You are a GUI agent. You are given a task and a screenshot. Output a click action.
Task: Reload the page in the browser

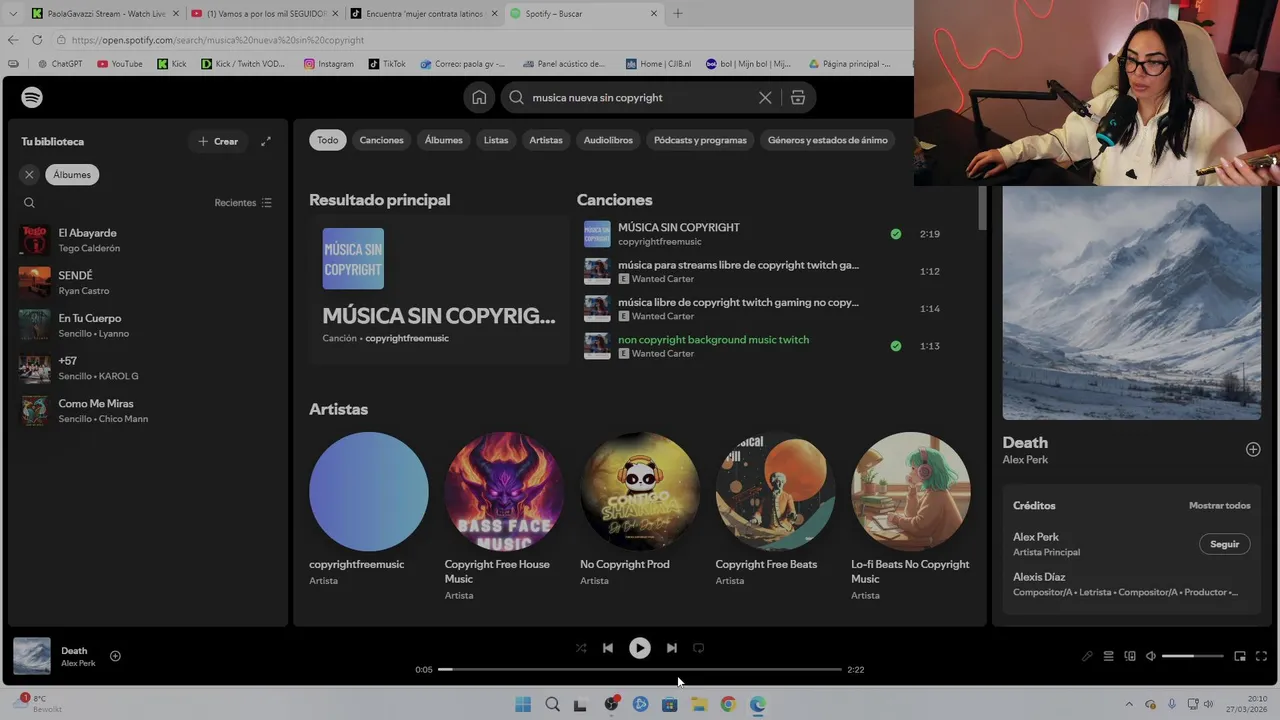[37, 40]
